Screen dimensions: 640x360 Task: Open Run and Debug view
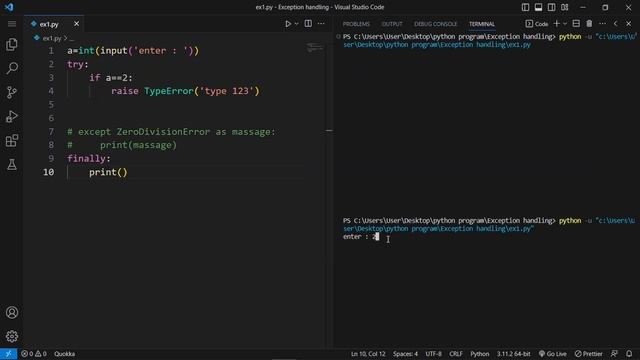point(12,116)
